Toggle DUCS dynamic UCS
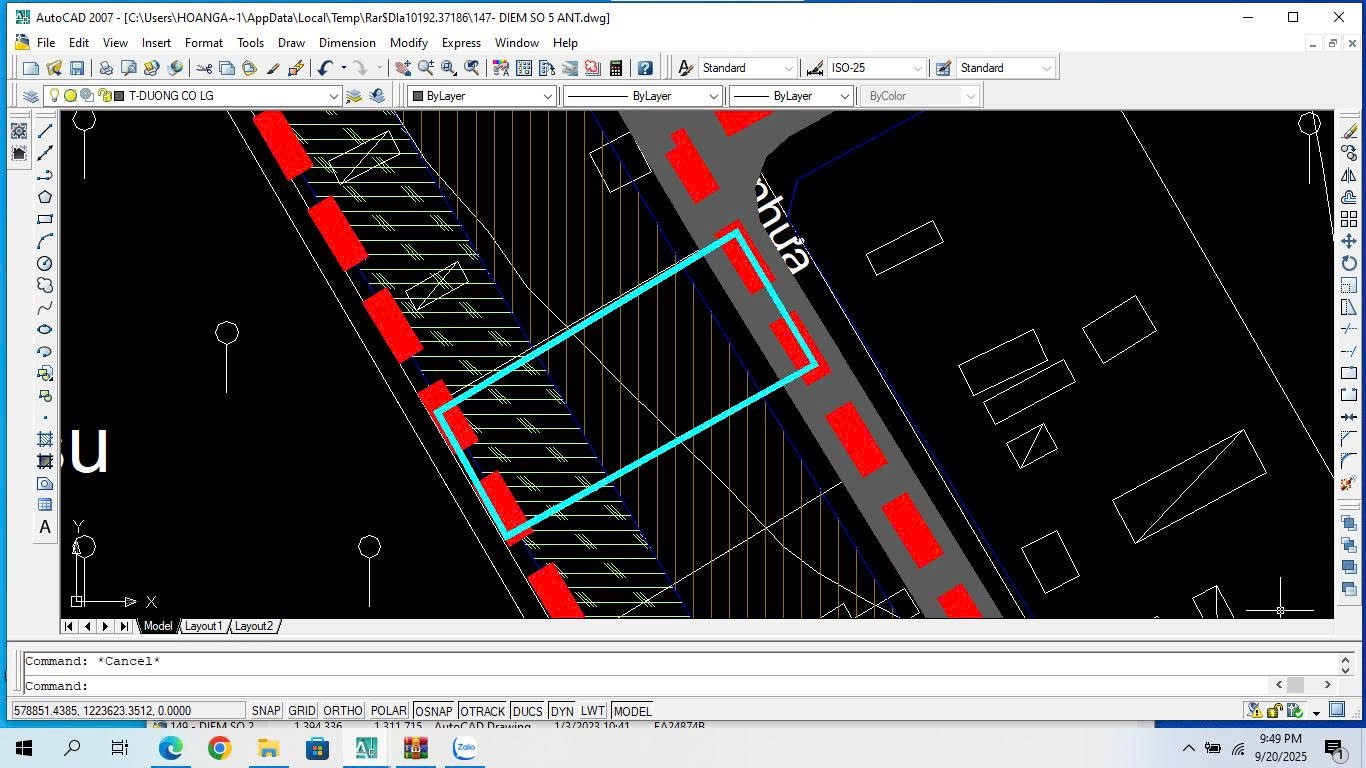This screenshot has height=768, width=1366. tap(527, 711)
